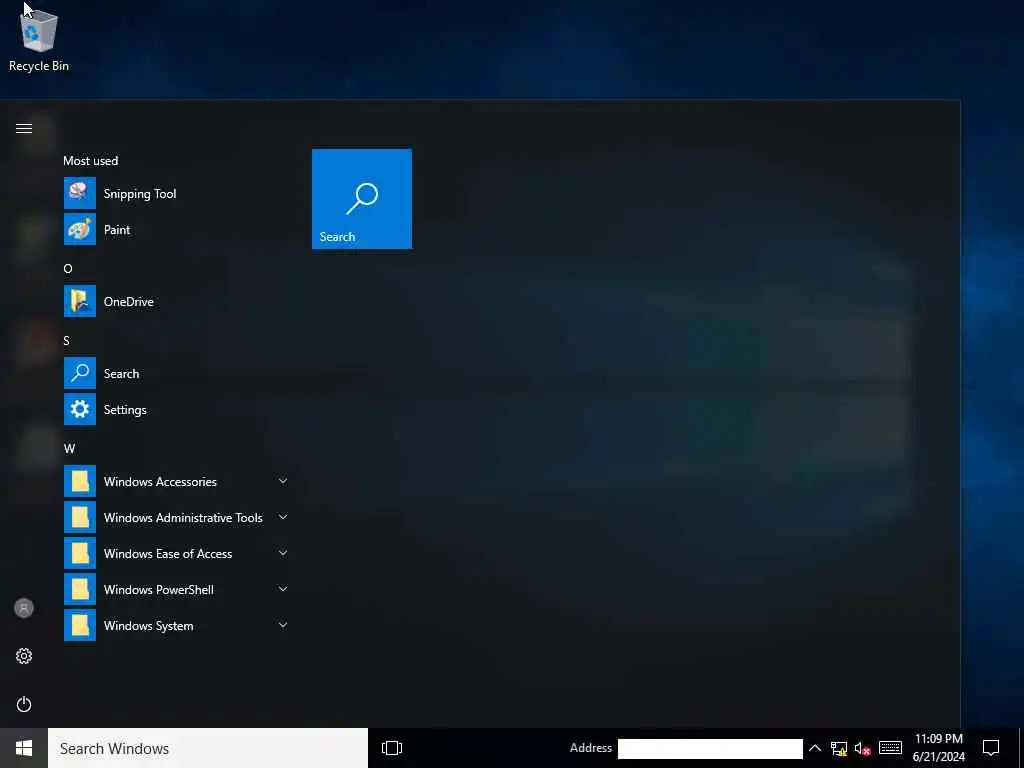Click the Address toolbar input field
Viewport: 1024px width, 768px height.
click(x=710, y=748)
